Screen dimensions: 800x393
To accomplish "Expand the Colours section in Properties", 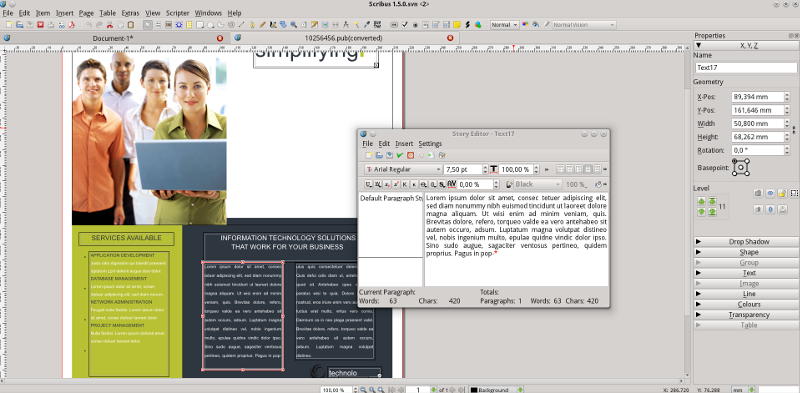I will click(744, 304).
